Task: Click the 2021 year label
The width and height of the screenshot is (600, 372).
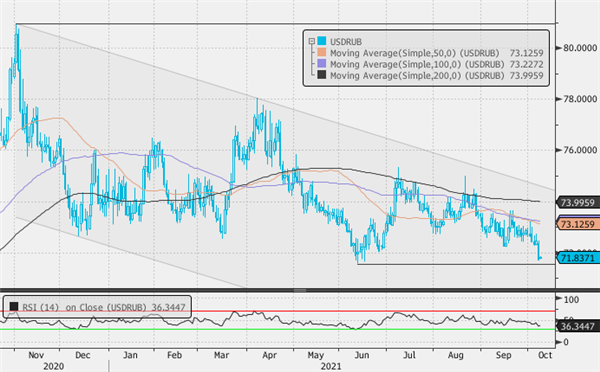Action: click(331, 366)
